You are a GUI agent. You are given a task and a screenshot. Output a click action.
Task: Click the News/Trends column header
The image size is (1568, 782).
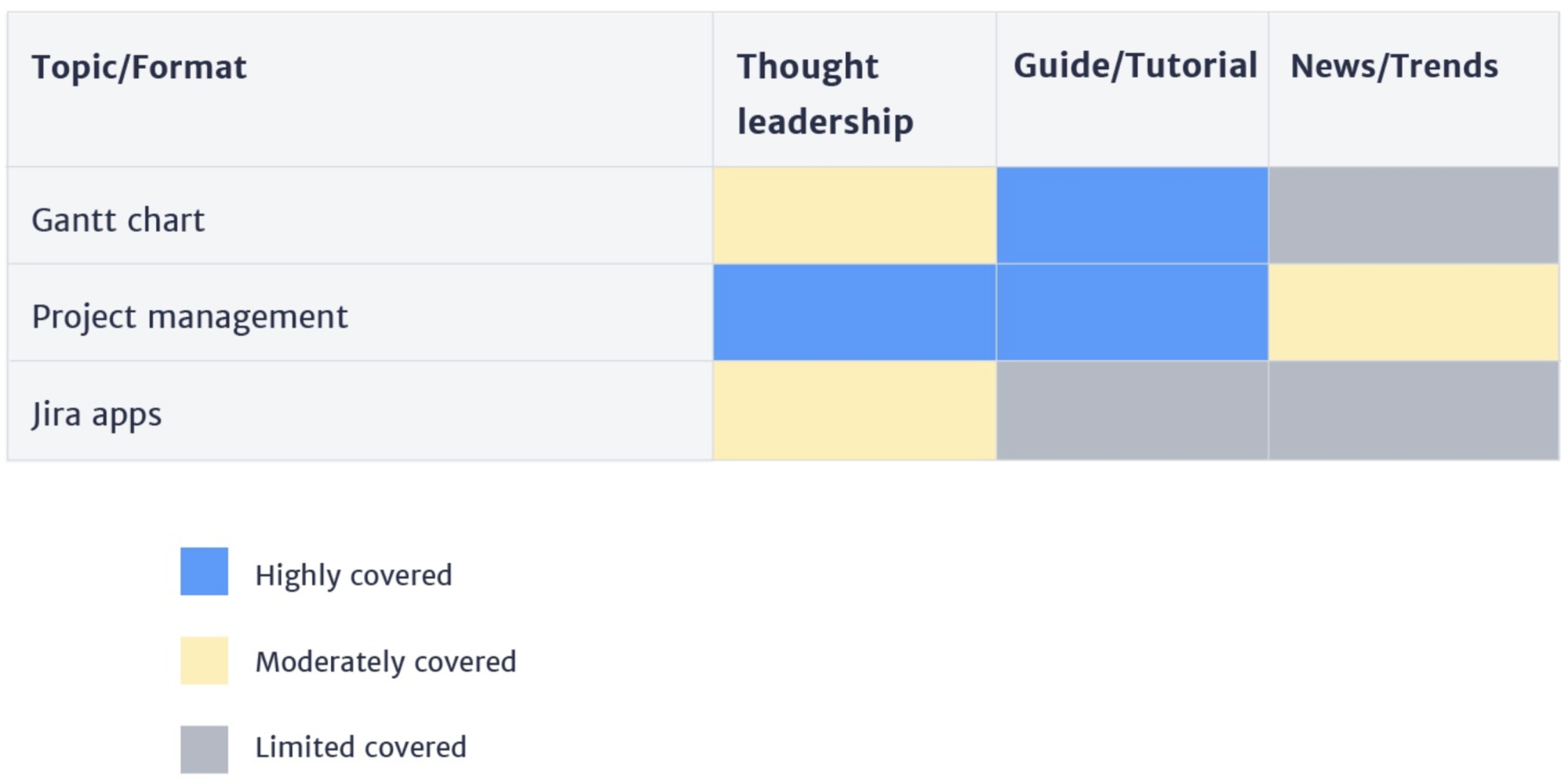pos(1394,66)
